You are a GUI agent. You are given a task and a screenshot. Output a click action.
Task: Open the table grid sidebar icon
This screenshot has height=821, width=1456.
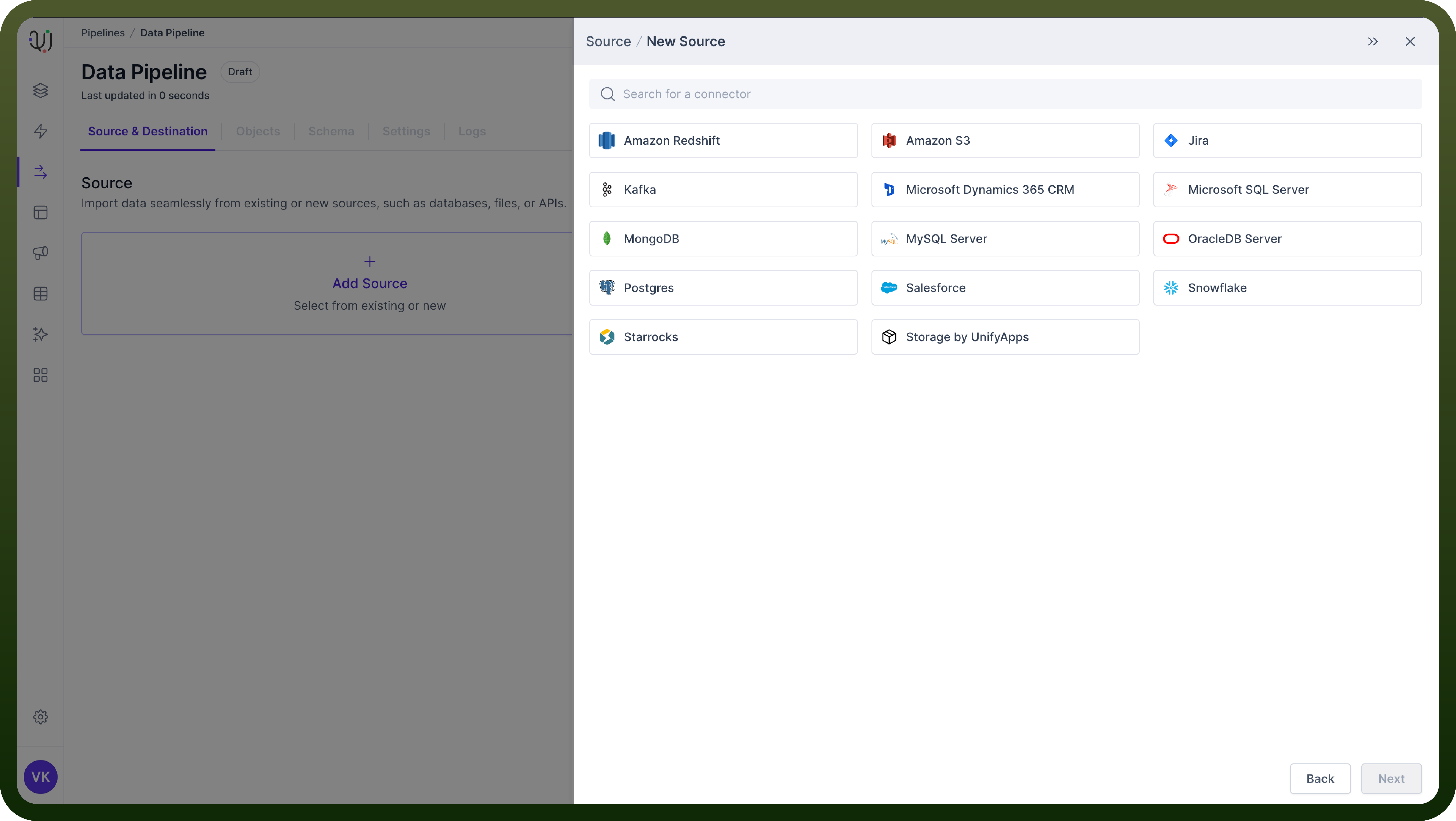click(x=40, y=294)
